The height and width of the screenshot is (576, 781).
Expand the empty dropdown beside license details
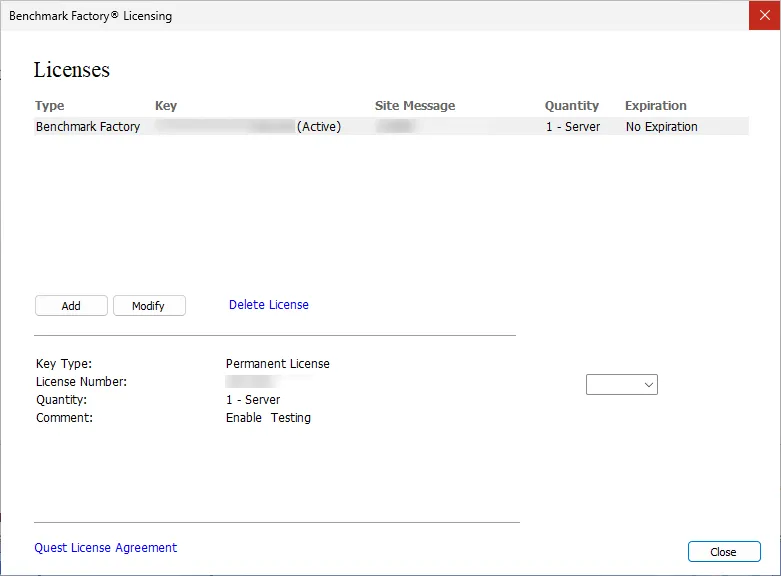(x=622, y=385)
